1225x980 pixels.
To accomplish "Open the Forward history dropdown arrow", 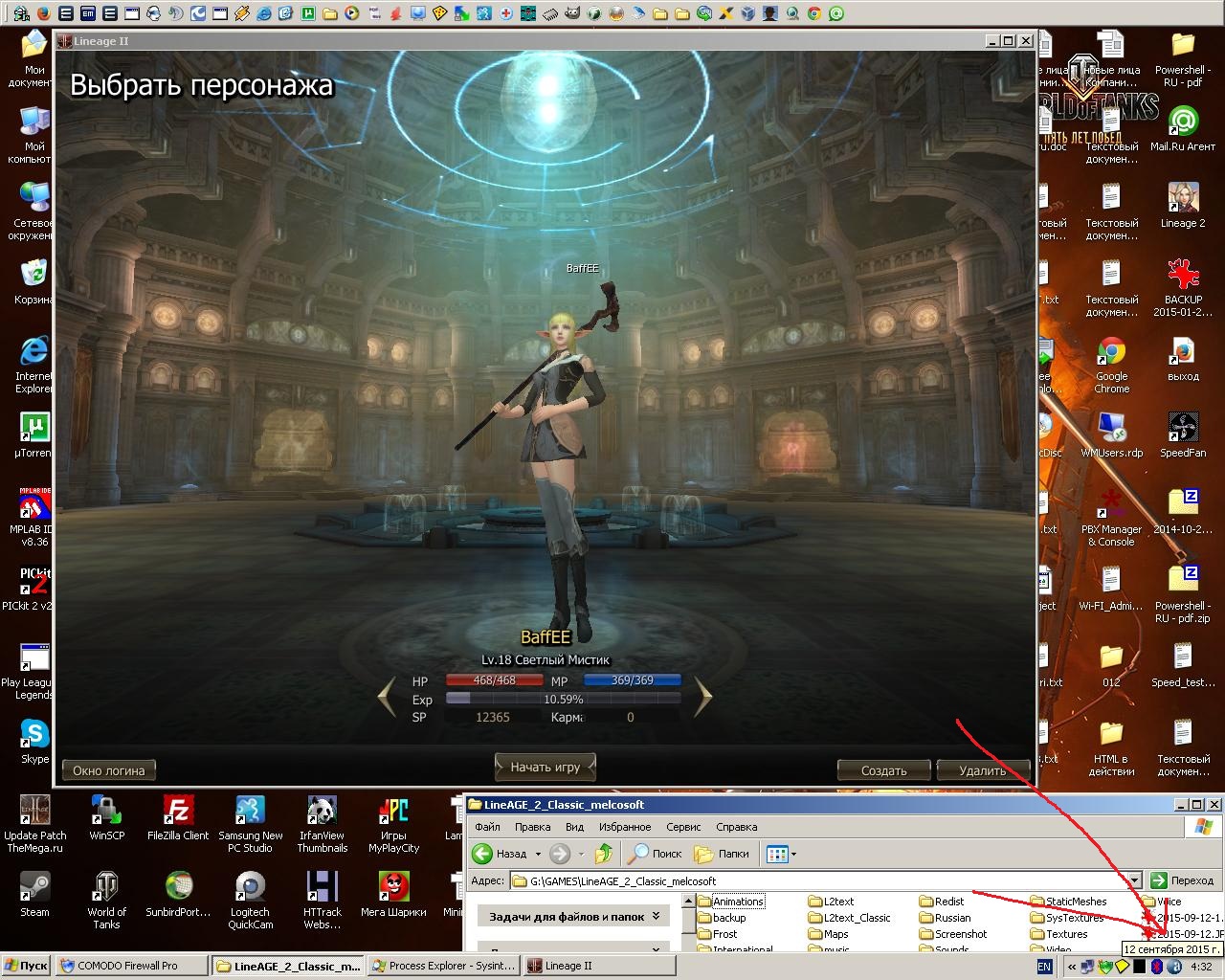I will click(x=580, y=854).
